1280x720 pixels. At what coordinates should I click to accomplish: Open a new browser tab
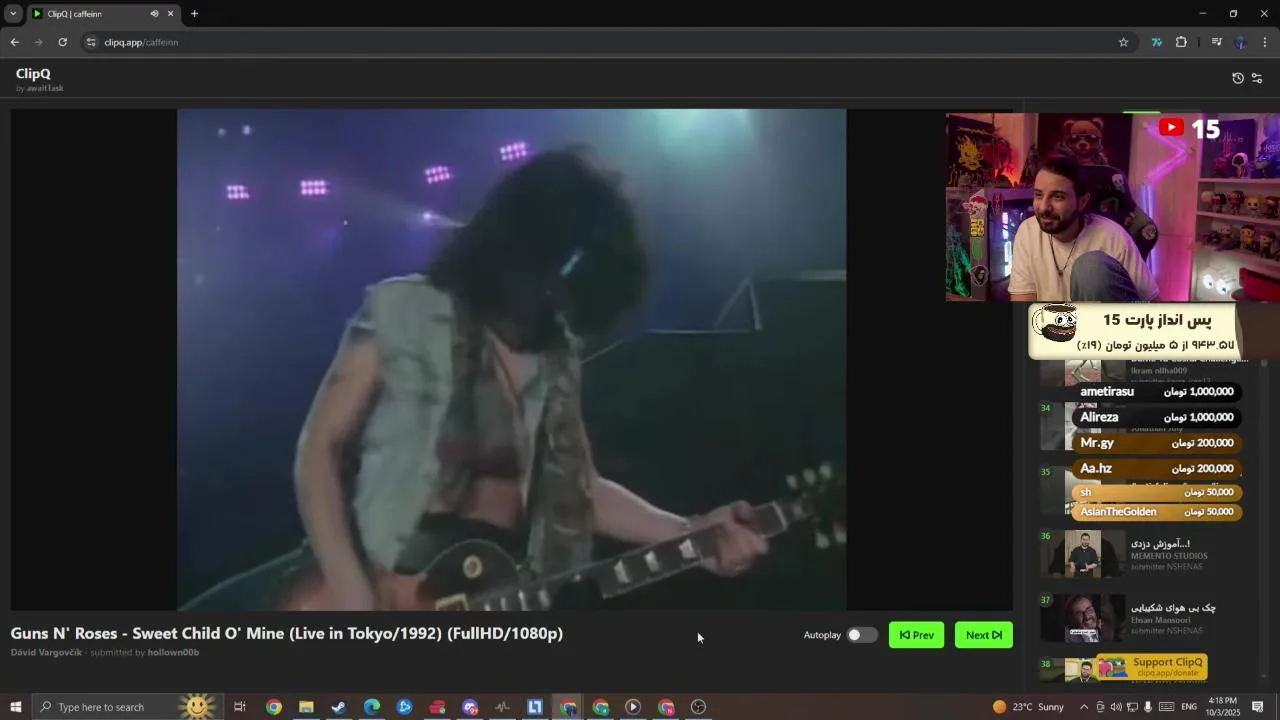[194, 14]
